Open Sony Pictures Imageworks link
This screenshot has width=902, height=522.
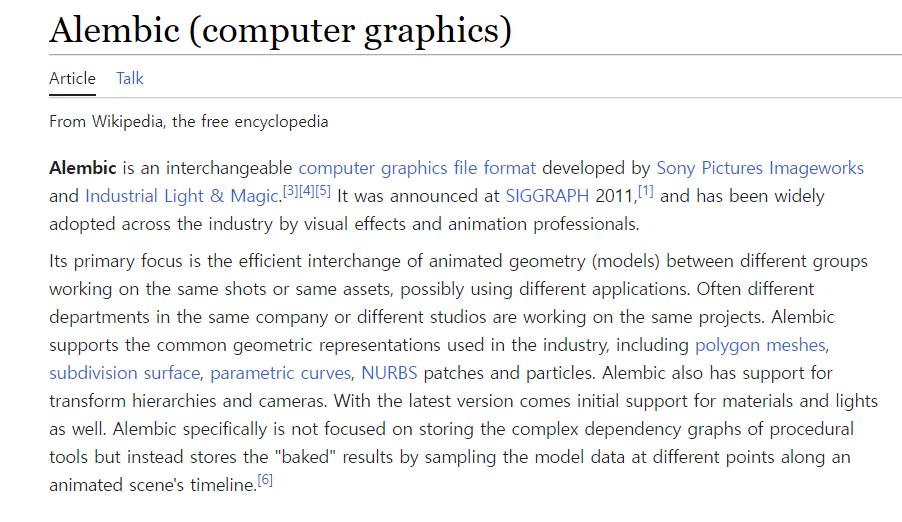click(x=759, y=168)
